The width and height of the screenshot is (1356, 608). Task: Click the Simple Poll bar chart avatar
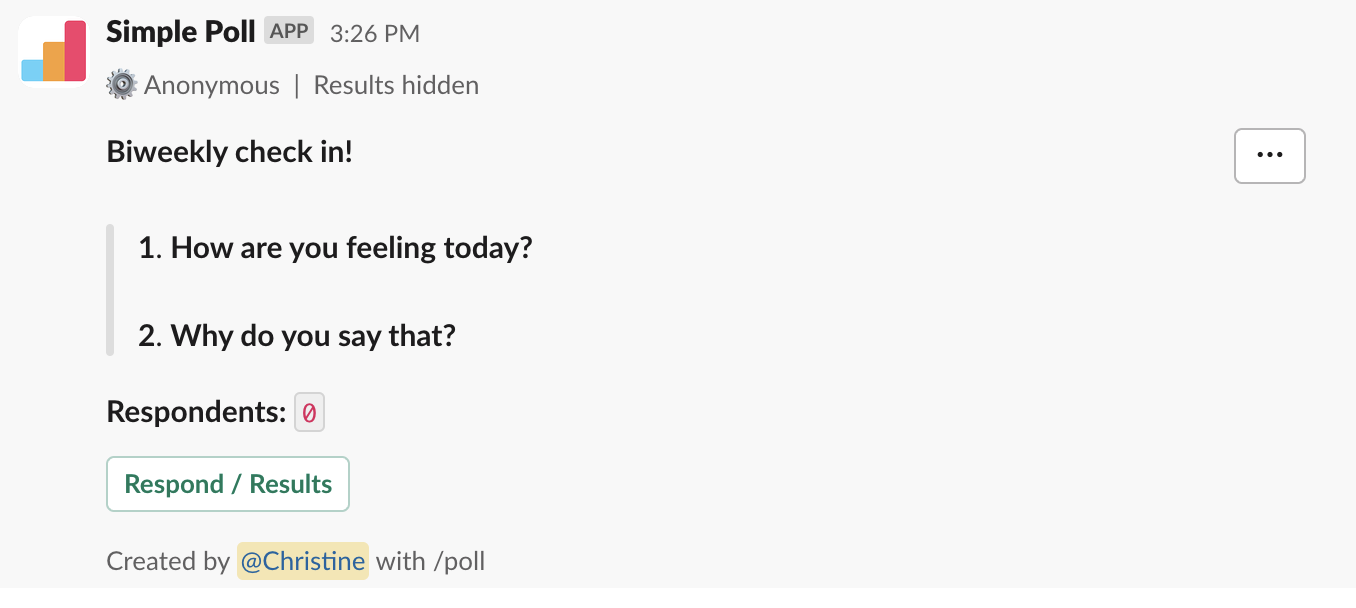54,51
